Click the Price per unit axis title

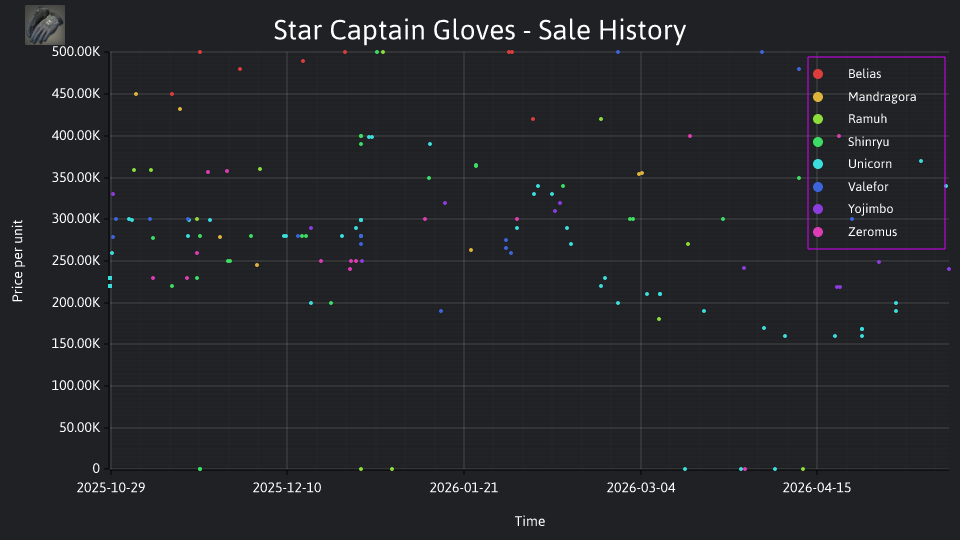[x=18, y=261]
